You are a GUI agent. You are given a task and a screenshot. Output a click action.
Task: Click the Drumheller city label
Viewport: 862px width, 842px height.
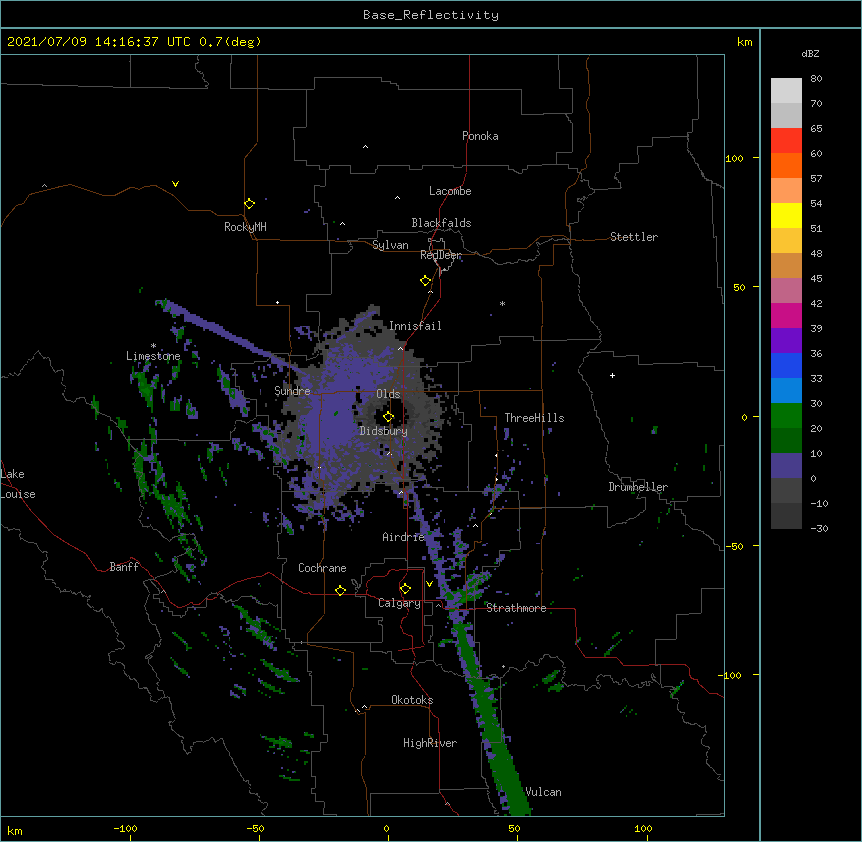638,487
